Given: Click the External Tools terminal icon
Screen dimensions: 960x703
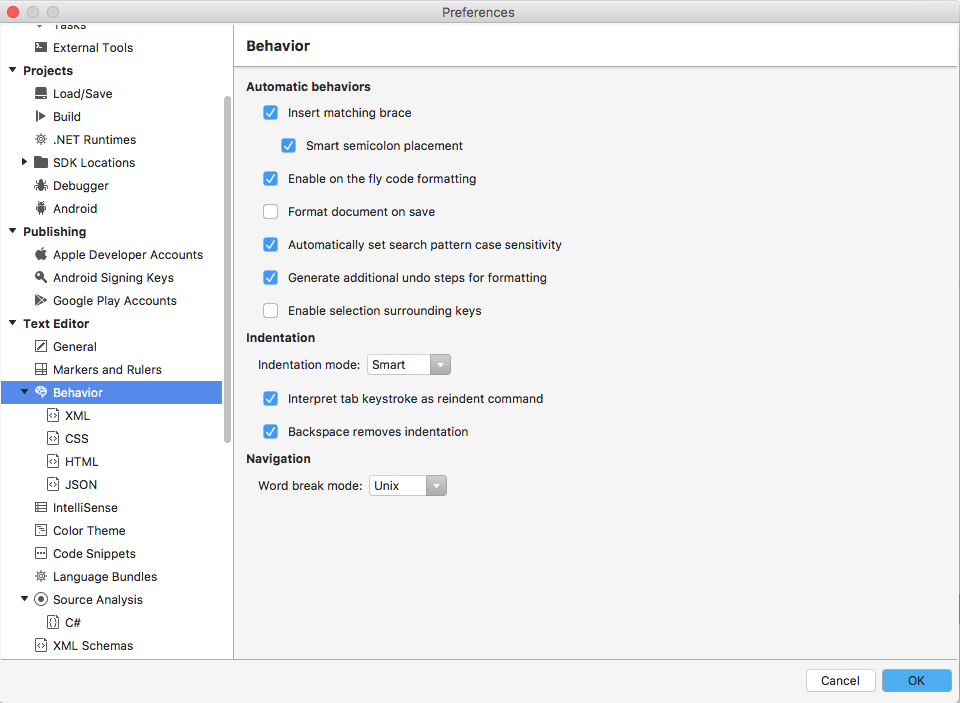Looking at the screenshot, I should 41,47.
